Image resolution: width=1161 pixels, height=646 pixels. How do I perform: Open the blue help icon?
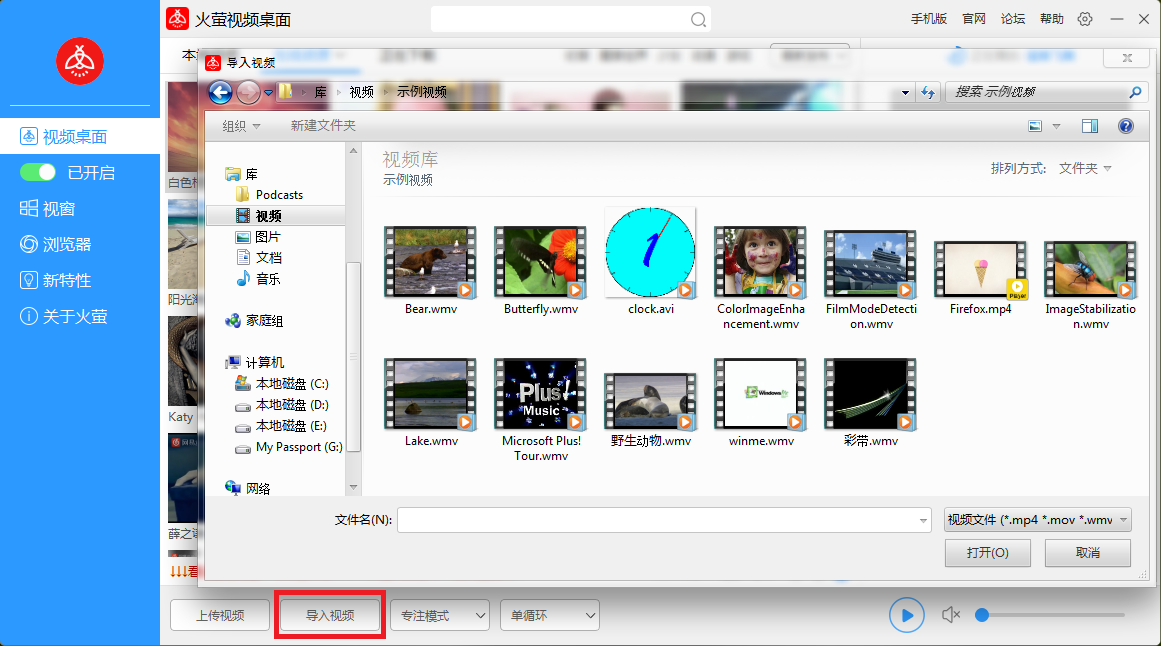click(x=1125, y=126)
